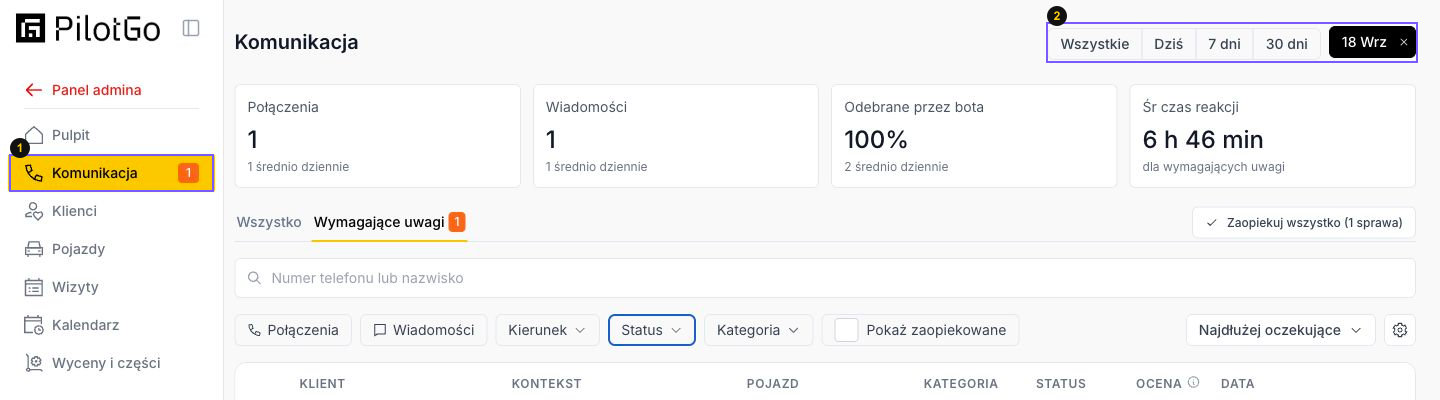Viewport: 1440px width, 400px height.
Task: Click the Wiadomości stats card
Action: [x=676, y=136]
